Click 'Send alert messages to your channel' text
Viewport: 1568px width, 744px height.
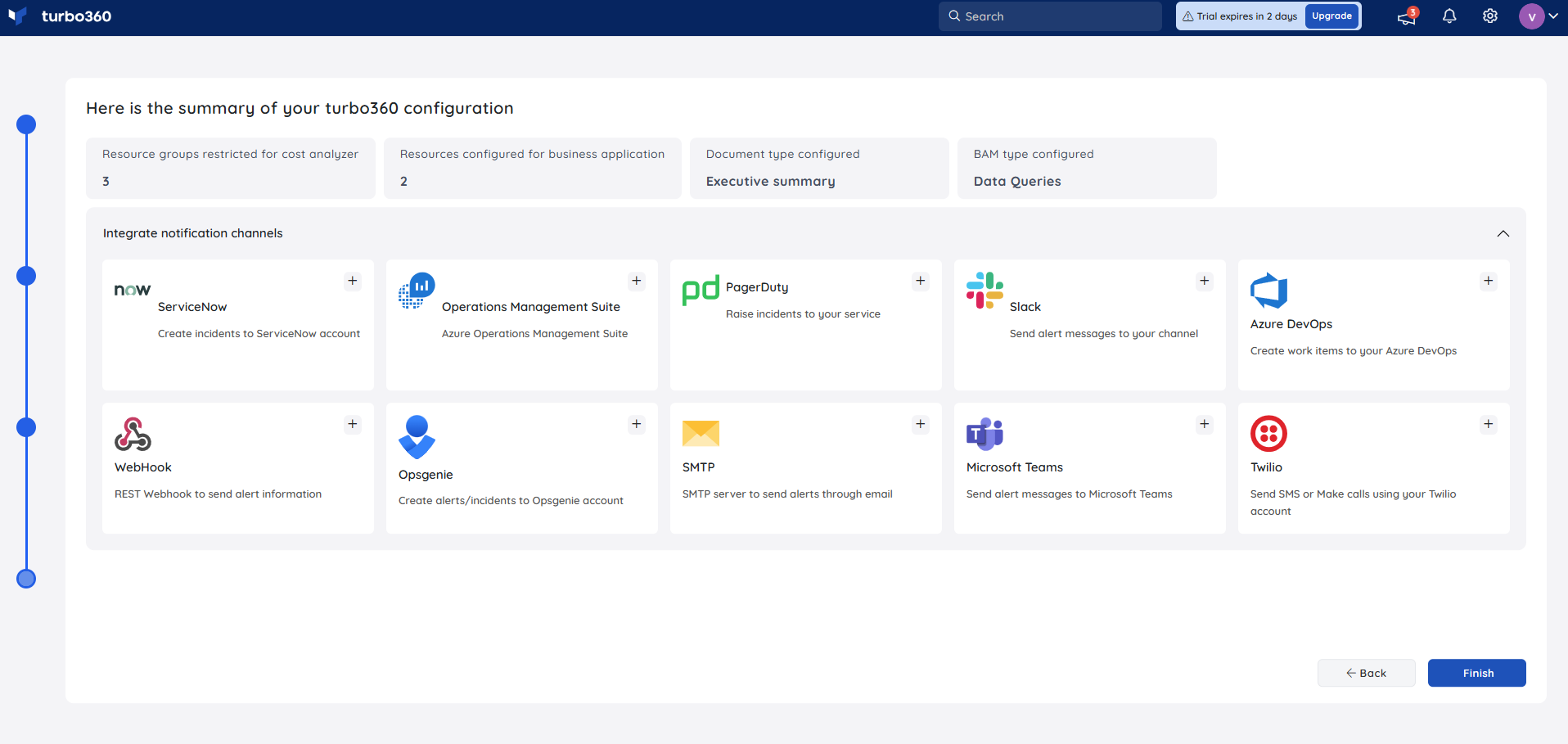[1103, 334]
